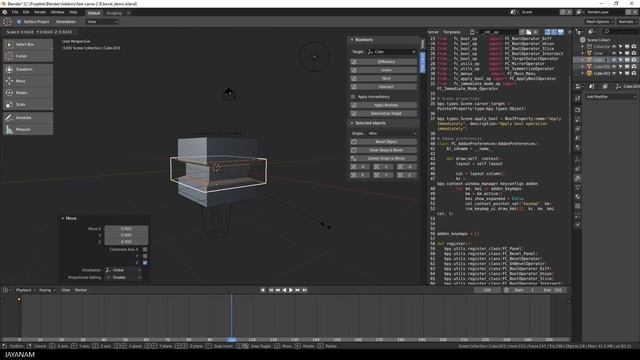This screenshot has height=360, width=640.
Task: Open the timeline editor type icon
Action: (6, 290)
